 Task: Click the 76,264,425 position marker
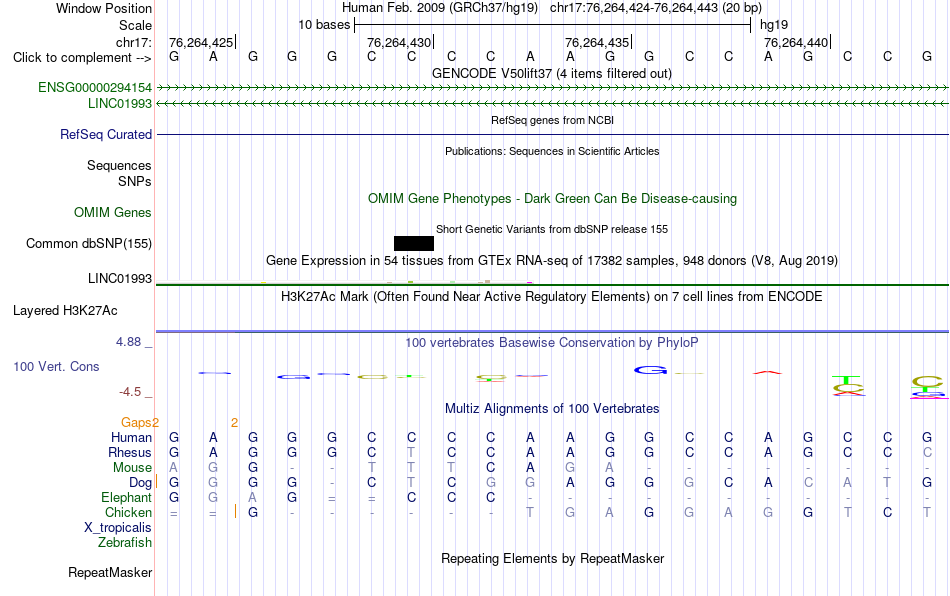tap(201, 42)
